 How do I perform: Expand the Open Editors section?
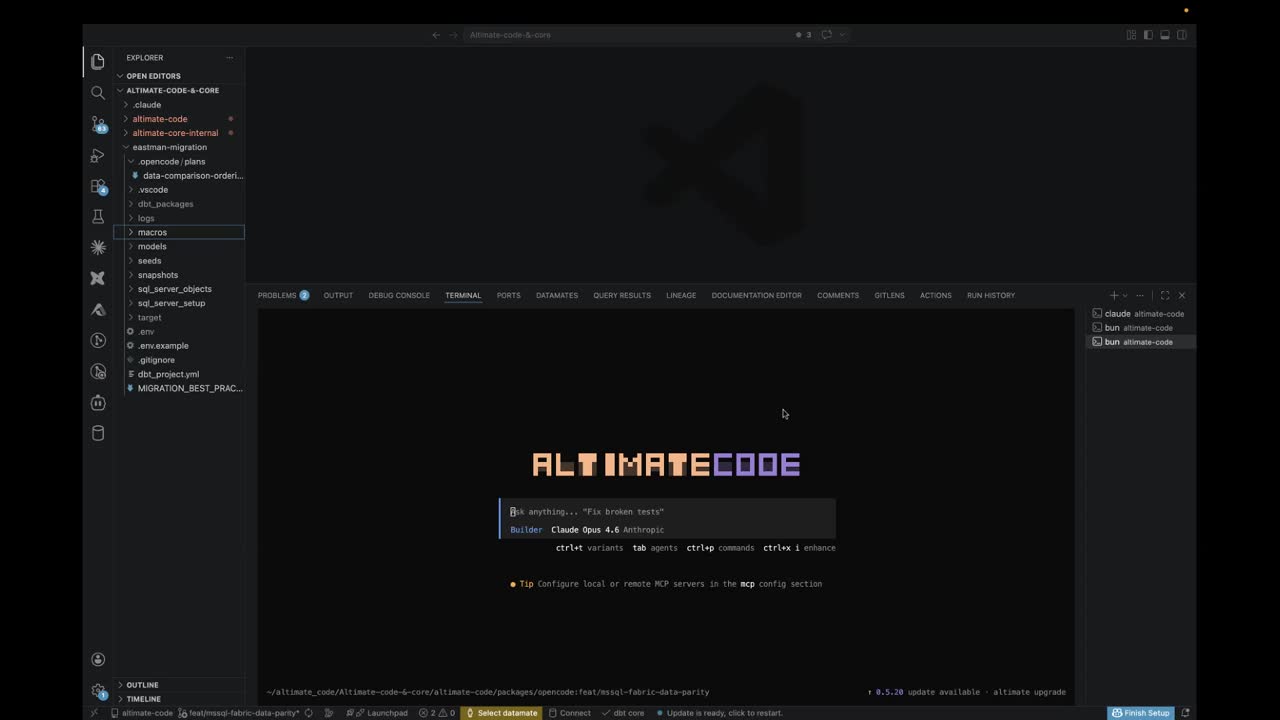coord(179,76)
